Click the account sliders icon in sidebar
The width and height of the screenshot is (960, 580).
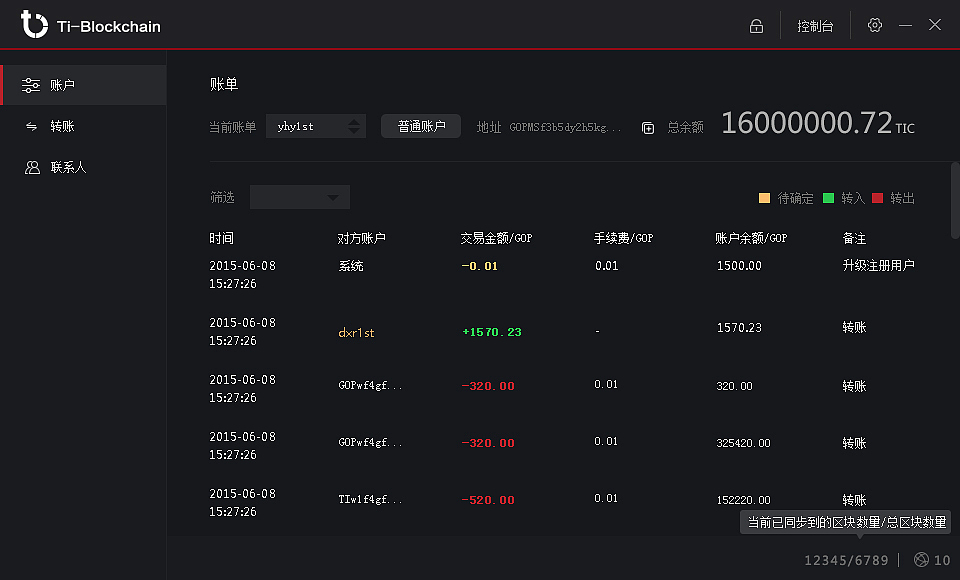tap(32, 85)
